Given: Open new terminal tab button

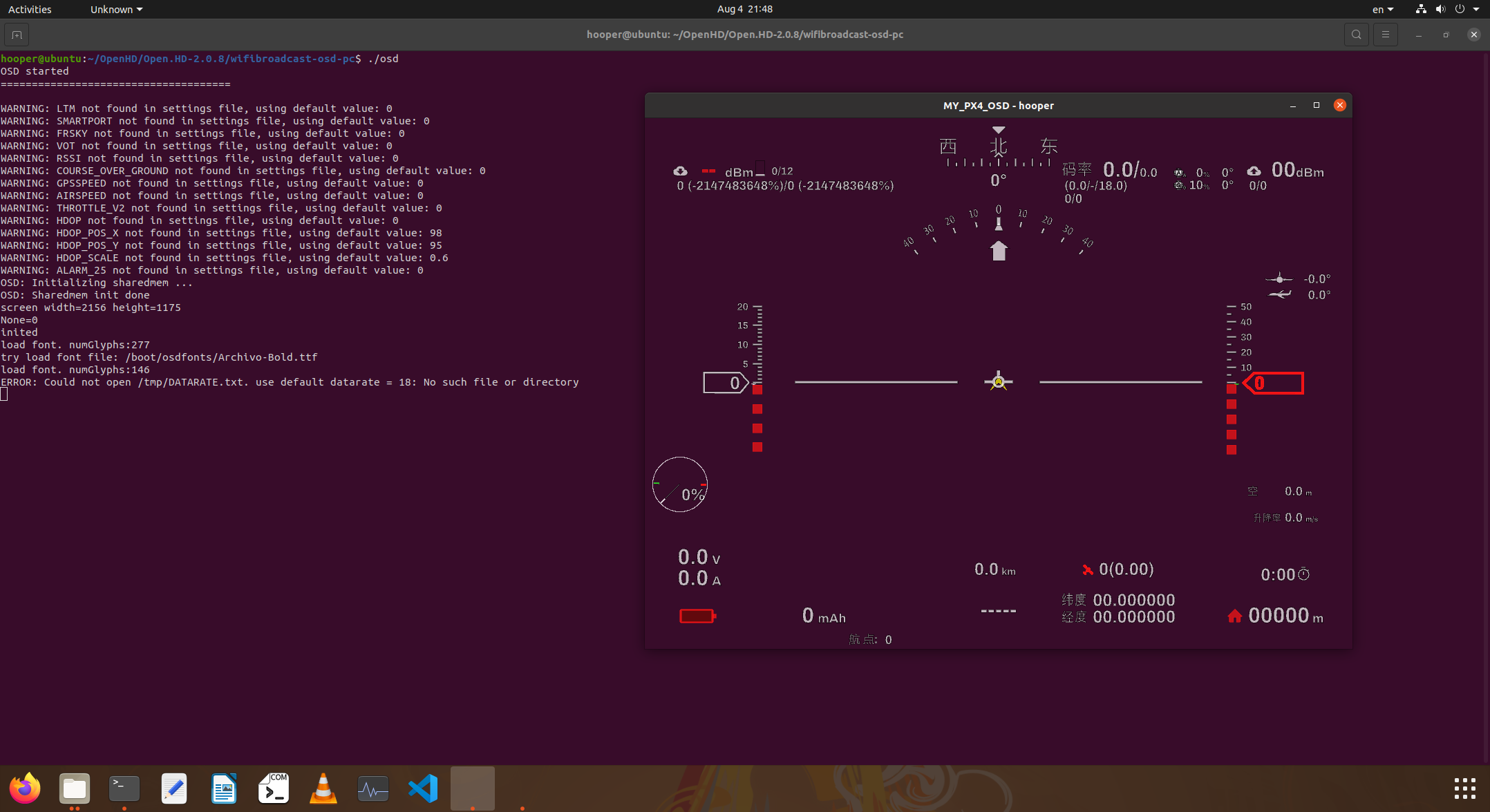Looking at the screenshot, I should click(x=17, y=35).
